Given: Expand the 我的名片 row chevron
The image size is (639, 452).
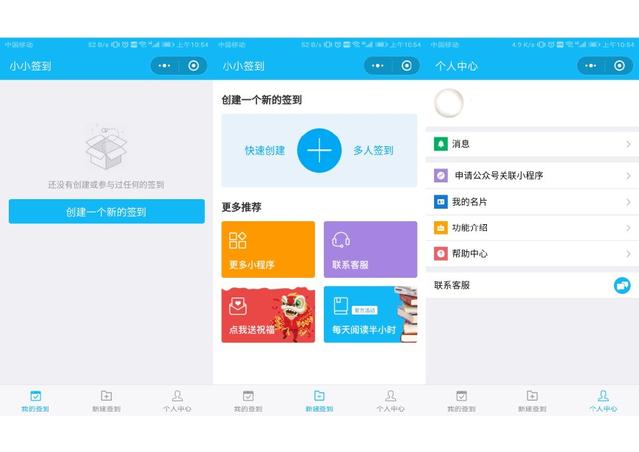Looking at the screenshot, I should tap(628, 202).
